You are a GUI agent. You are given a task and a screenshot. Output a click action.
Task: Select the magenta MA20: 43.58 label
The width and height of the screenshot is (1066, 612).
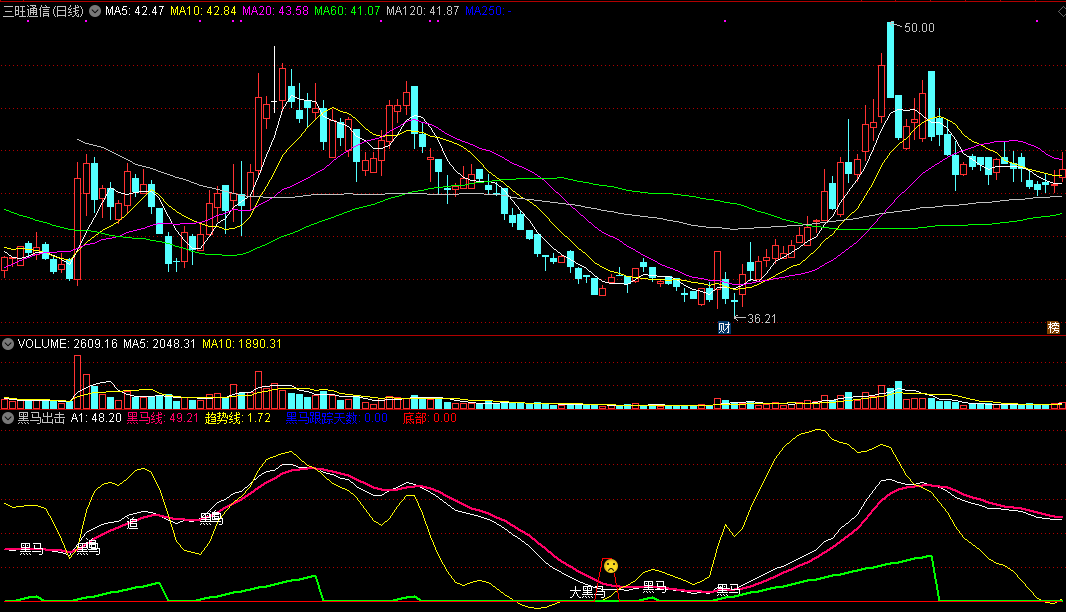click(x=275, y=11)
